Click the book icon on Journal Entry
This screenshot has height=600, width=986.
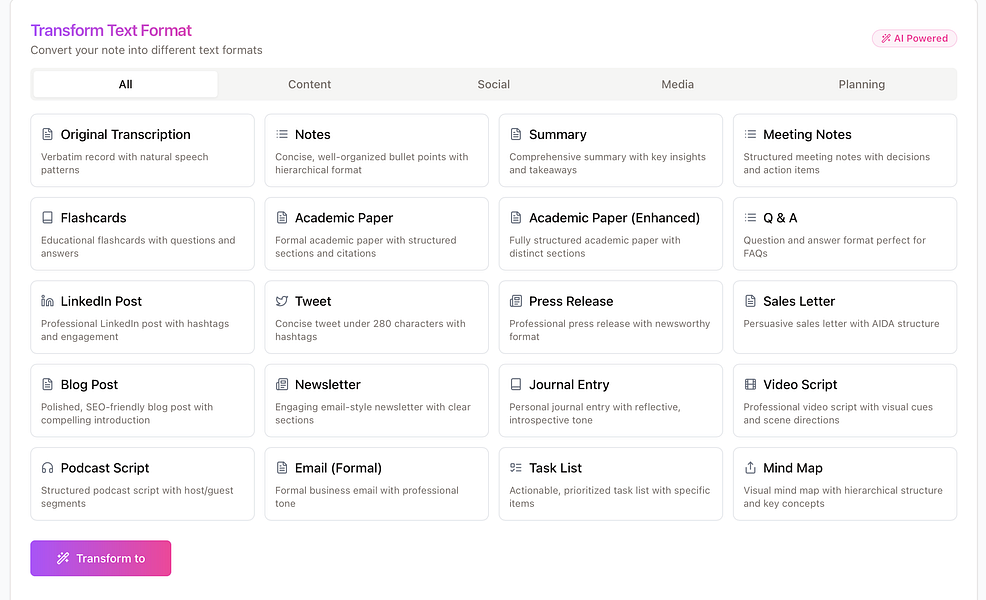[x=516, y=385]
